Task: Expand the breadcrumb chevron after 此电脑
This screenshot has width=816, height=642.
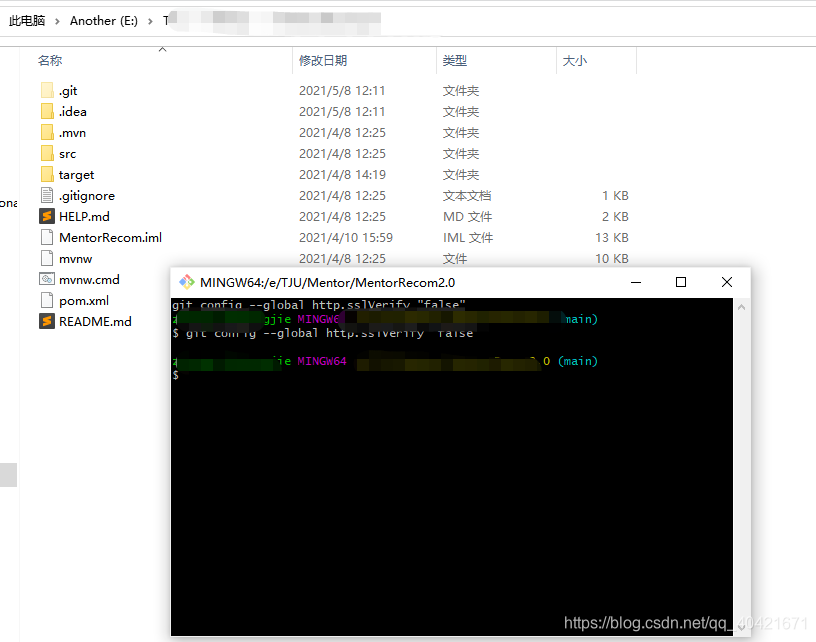Action: pyautogui.click(x=56, y=20)
